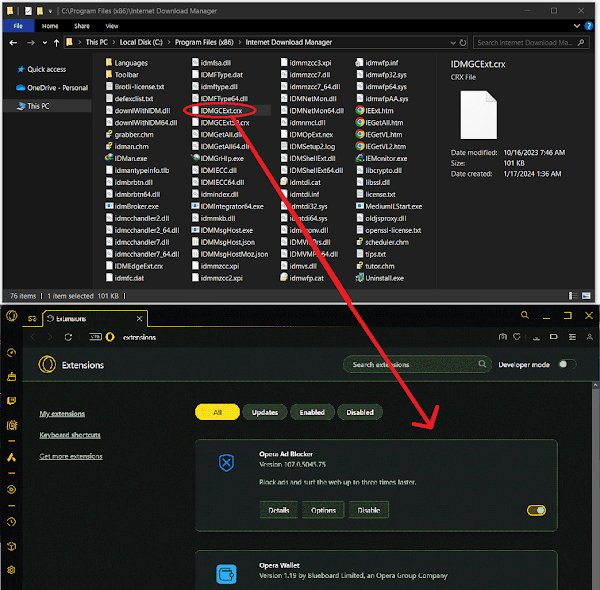Expand the File Explorer ribbon chevron
The image size is (600, 590).
click(577, 26)
